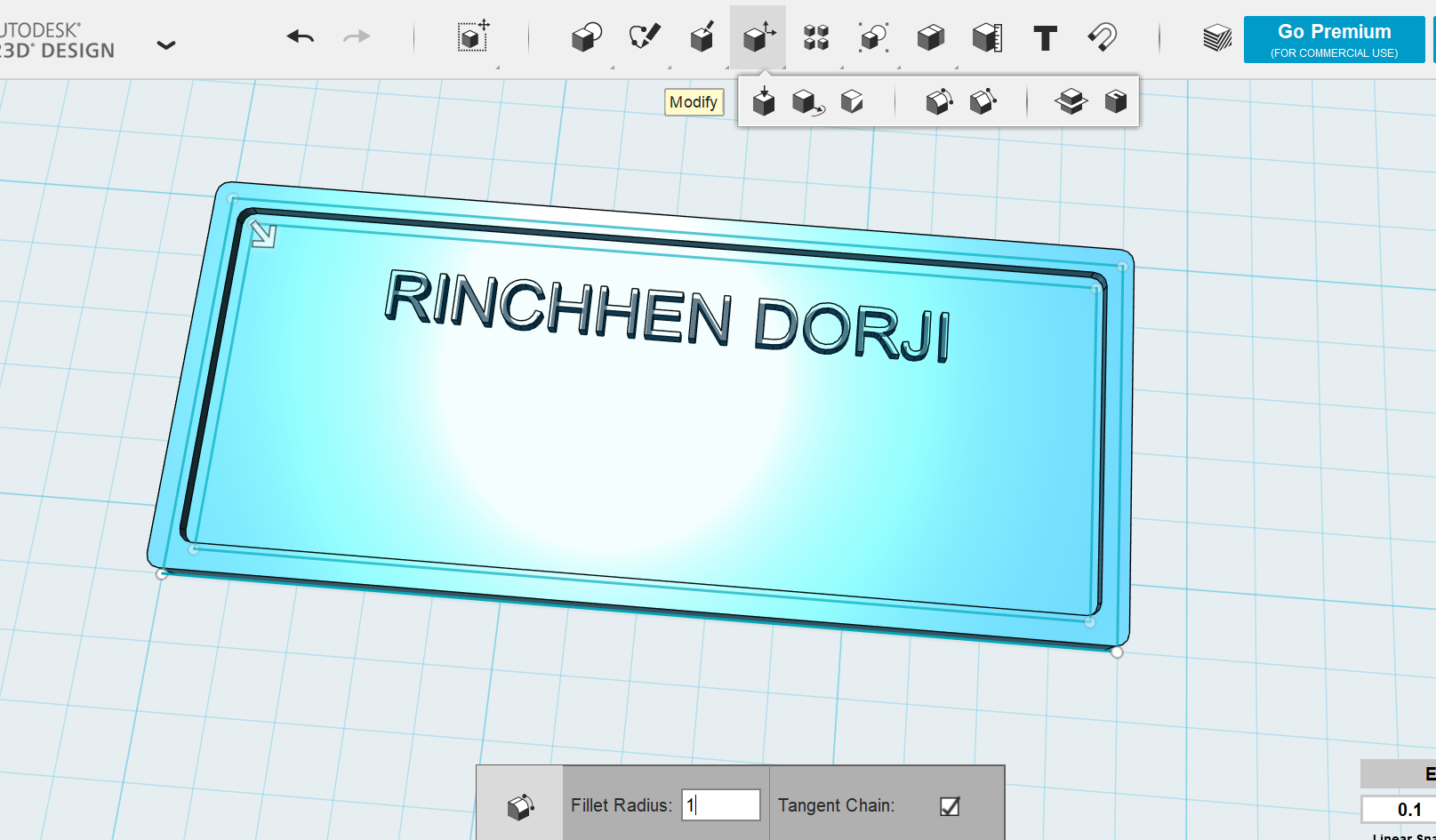Image resolution: width=1436 pixels, height=840 pixels.
Task: Choose Shell in Modify flyout
Action: (x=1116, y=101)
